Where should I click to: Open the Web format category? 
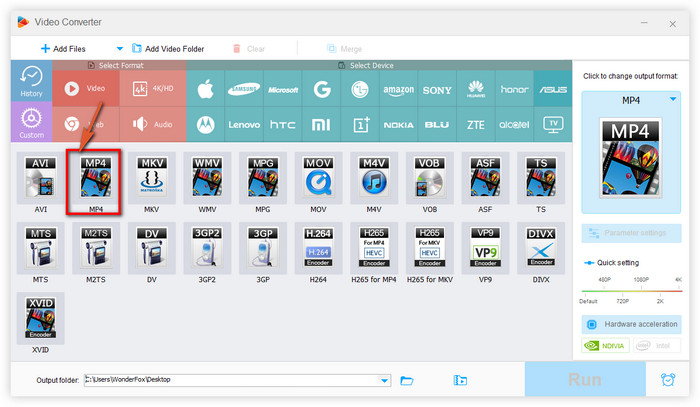coord(86,125)
